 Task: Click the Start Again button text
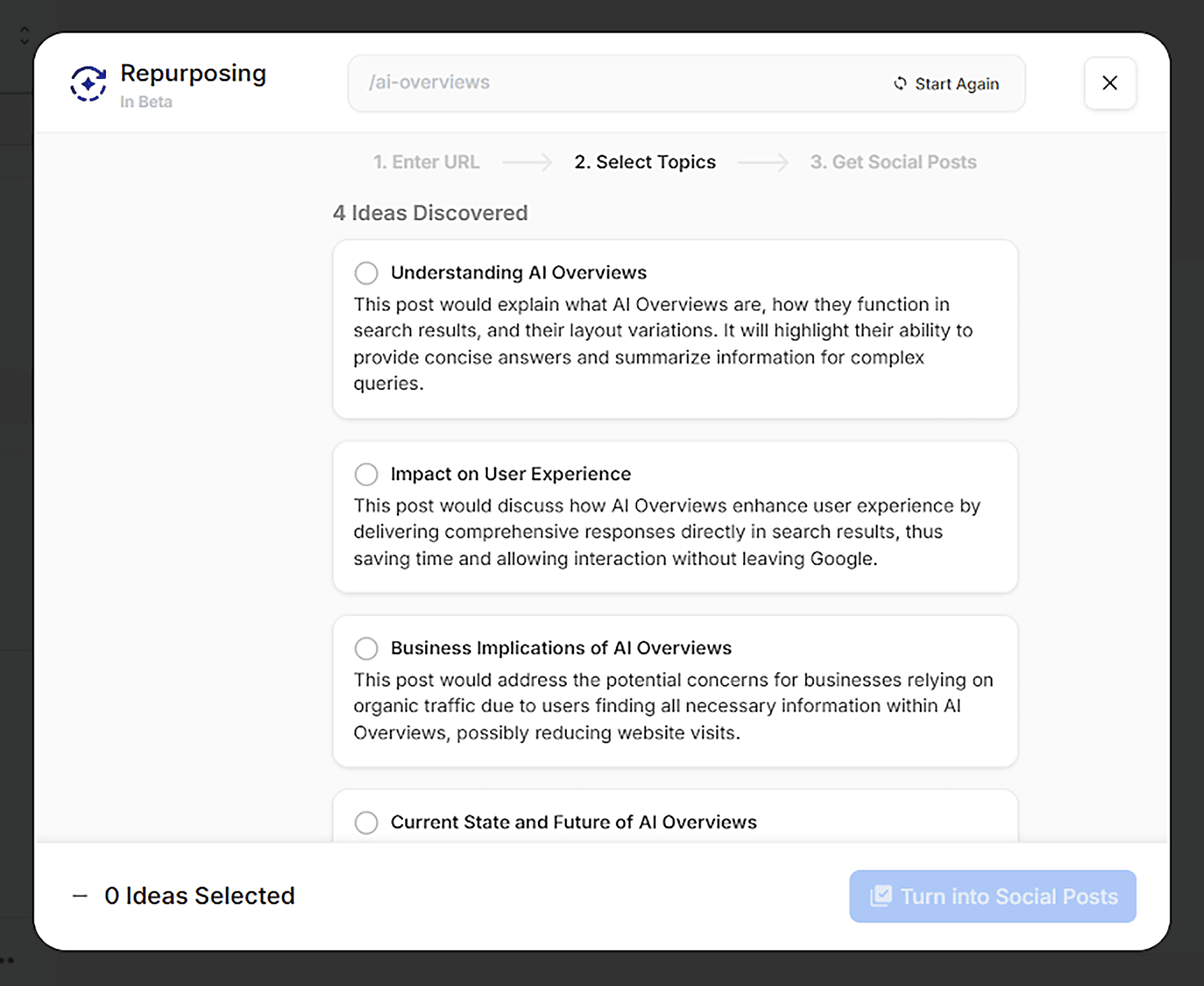pyautogui.click(x=957, y=83)
